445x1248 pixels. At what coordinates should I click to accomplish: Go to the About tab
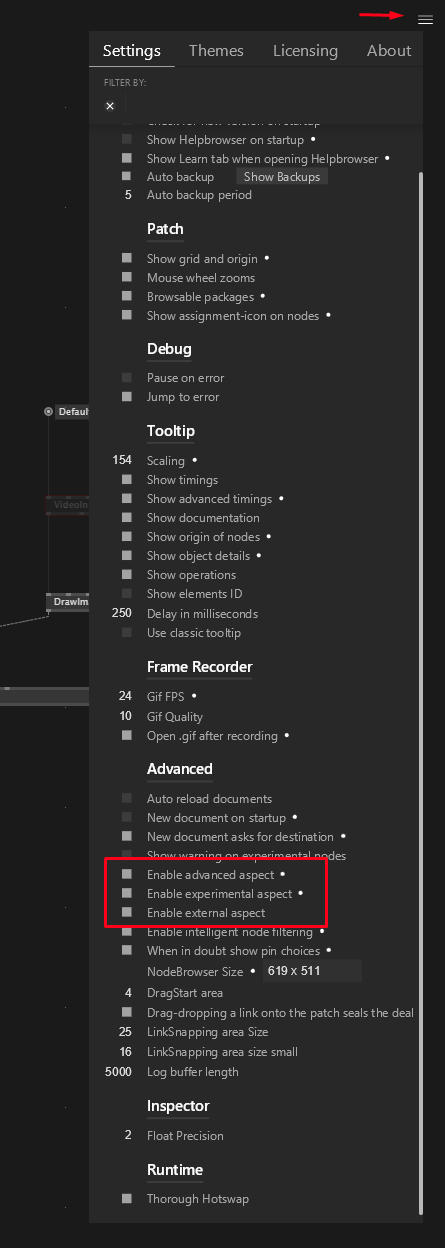[389, 51]
